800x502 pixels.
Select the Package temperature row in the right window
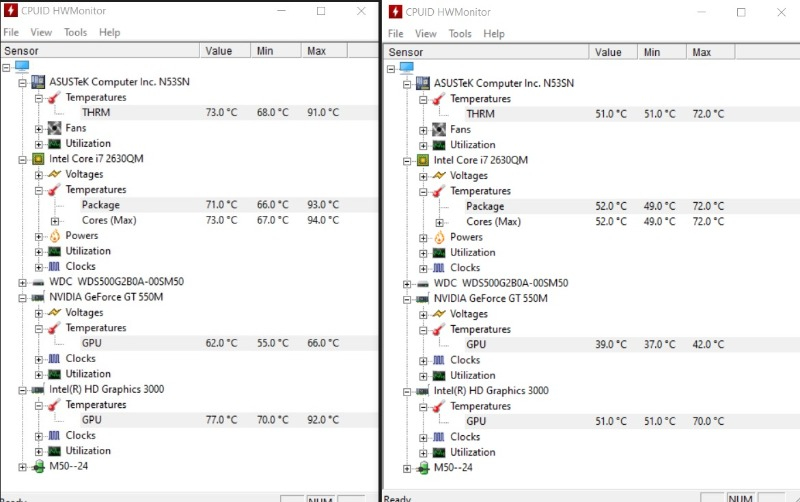[x=485, y=206]
